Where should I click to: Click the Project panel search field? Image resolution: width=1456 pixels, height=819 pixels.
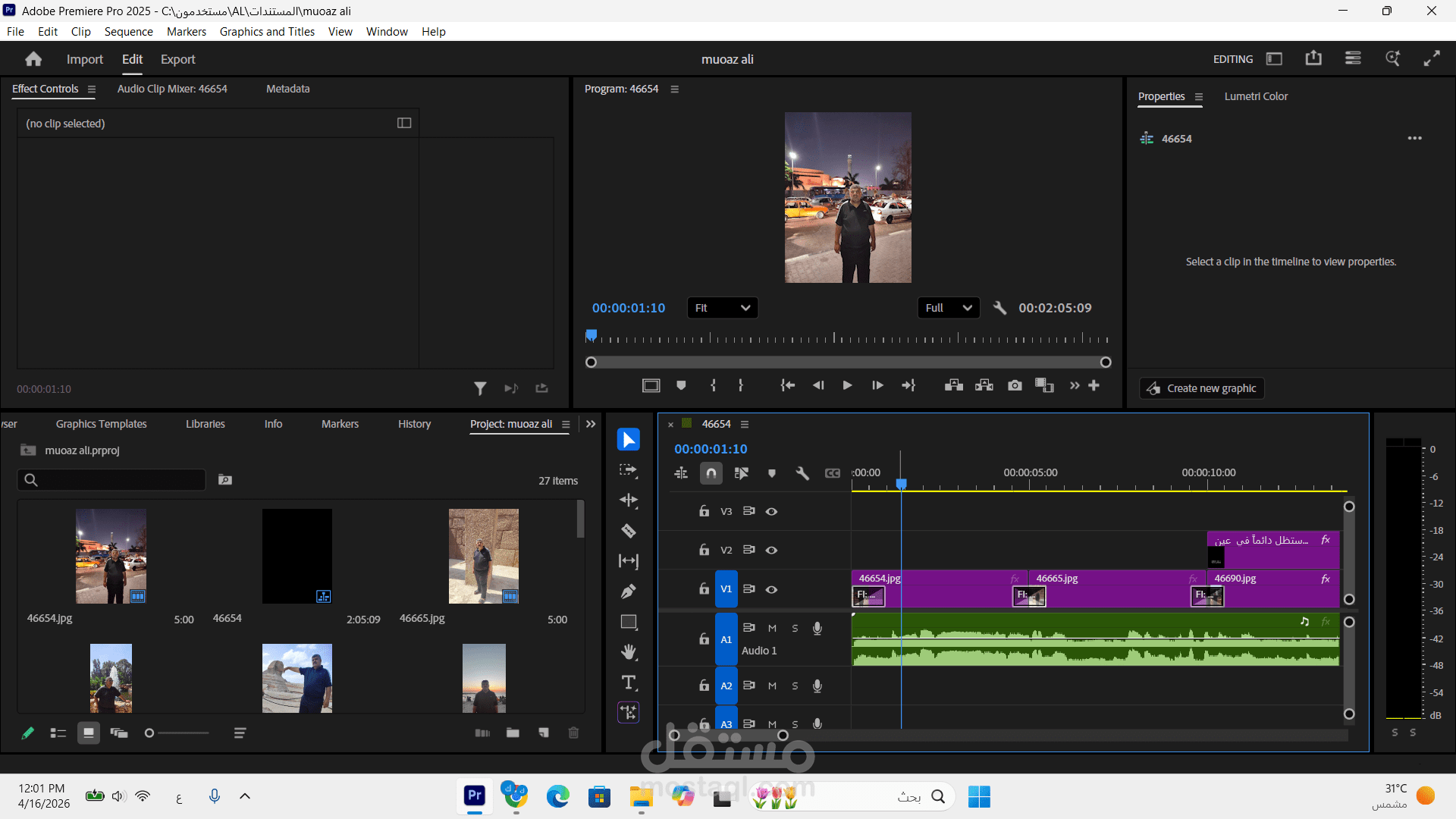pos(111,480)
